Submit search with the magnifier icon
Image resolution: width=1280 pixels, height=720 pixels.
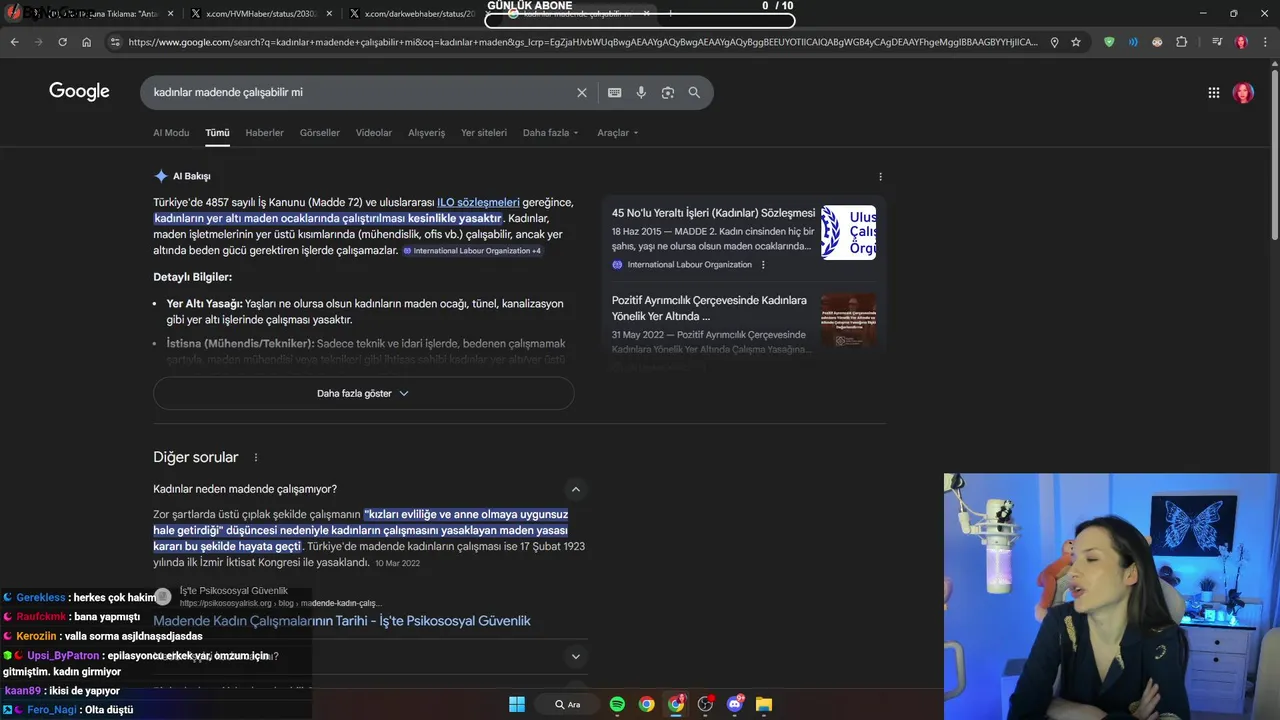tap(694, 92)
